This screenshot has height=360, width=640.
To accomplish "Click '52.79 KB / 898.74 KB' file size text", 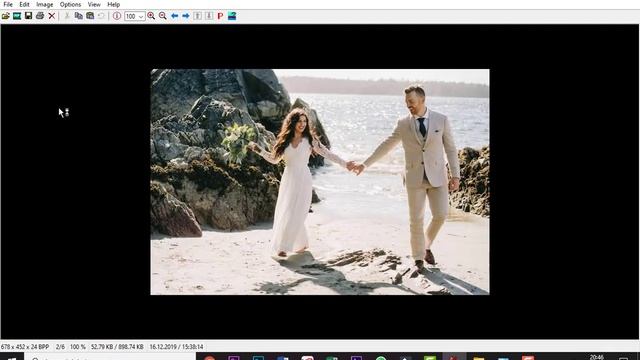I will point(117,347).
